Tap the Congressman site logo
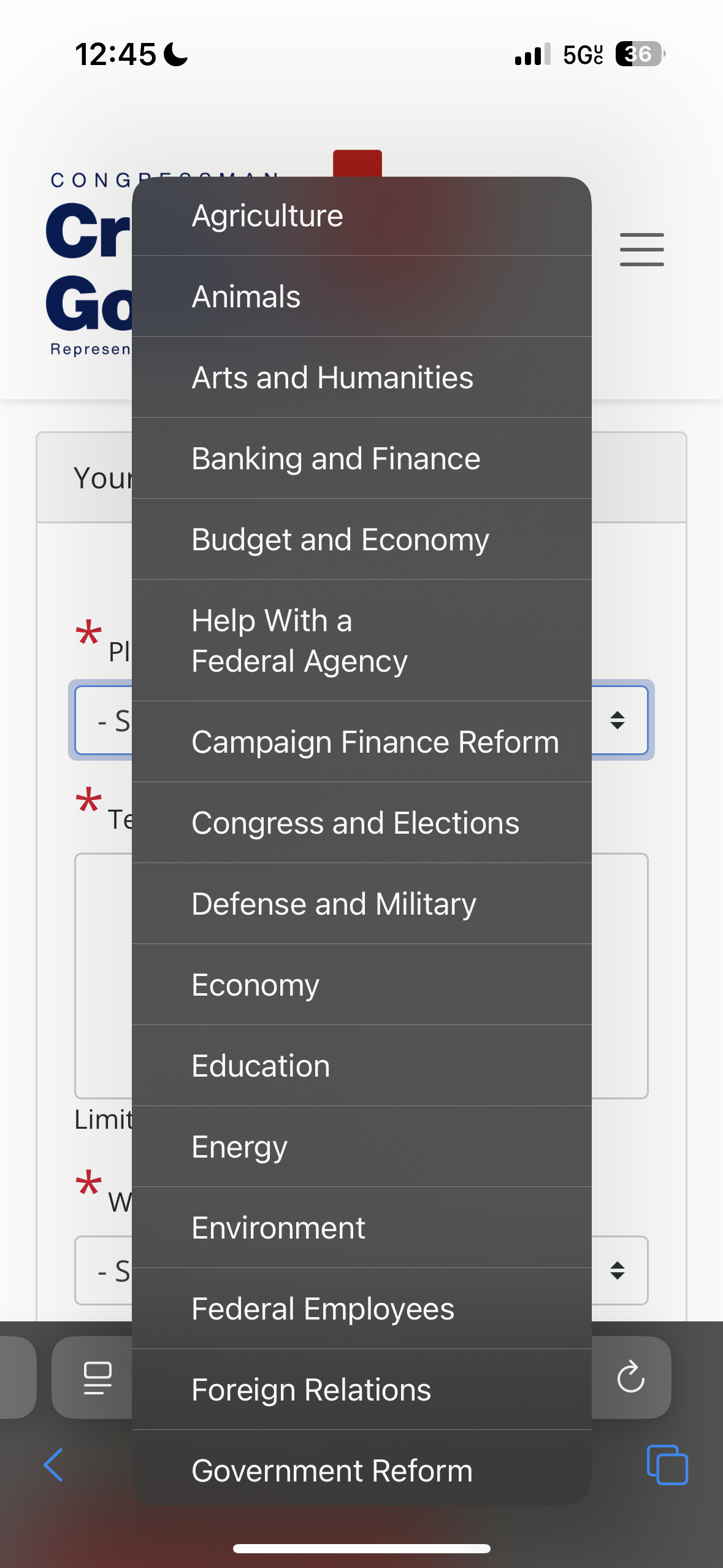 pyautogui.click(x=90, y=264)
